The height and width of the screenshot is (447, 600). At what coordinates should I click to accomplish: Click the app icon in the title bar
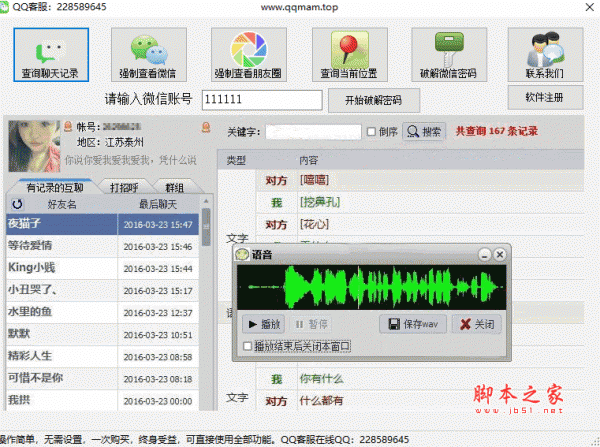coord(4,7)
